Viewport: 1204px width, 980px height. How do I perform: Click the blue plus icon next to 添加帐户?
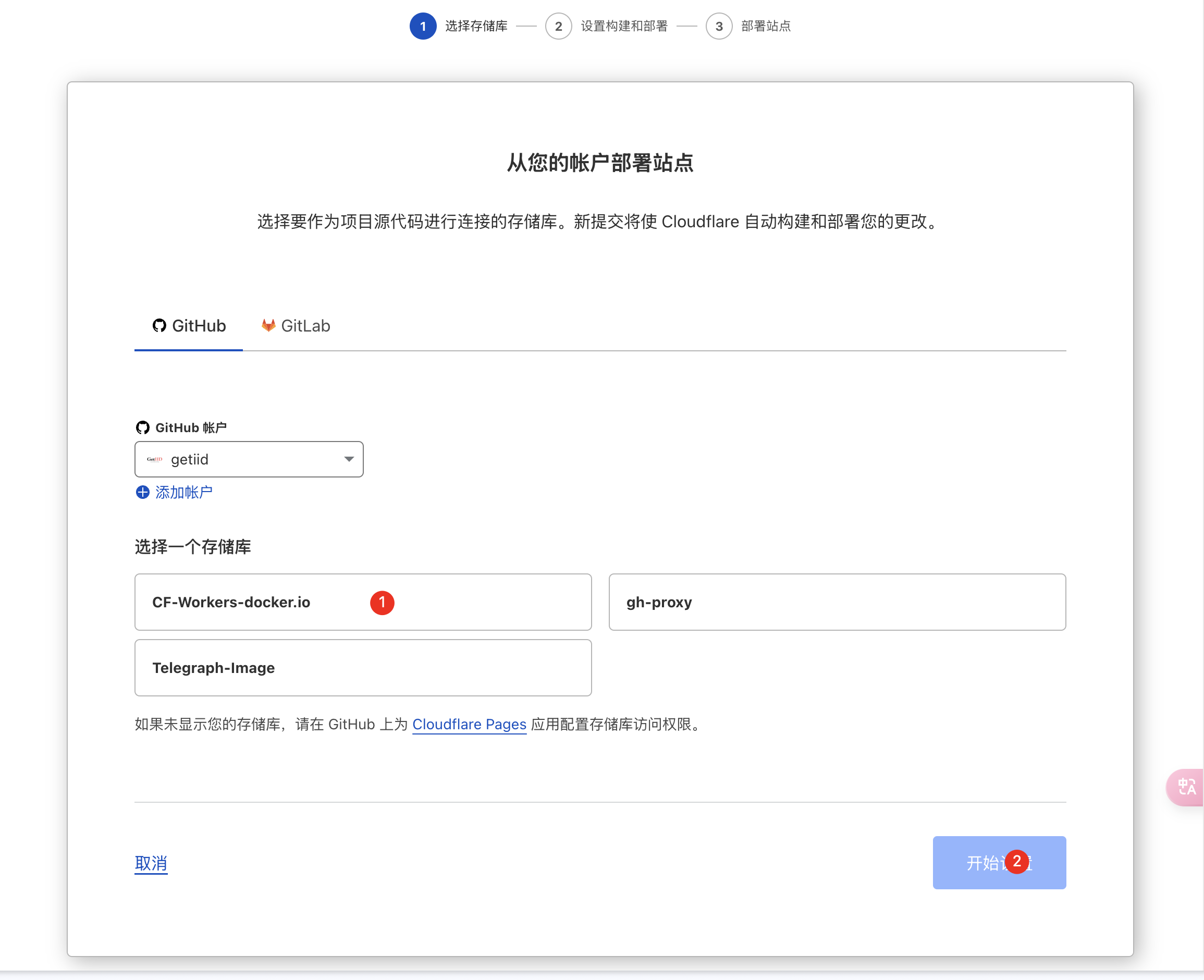[142, 492]
